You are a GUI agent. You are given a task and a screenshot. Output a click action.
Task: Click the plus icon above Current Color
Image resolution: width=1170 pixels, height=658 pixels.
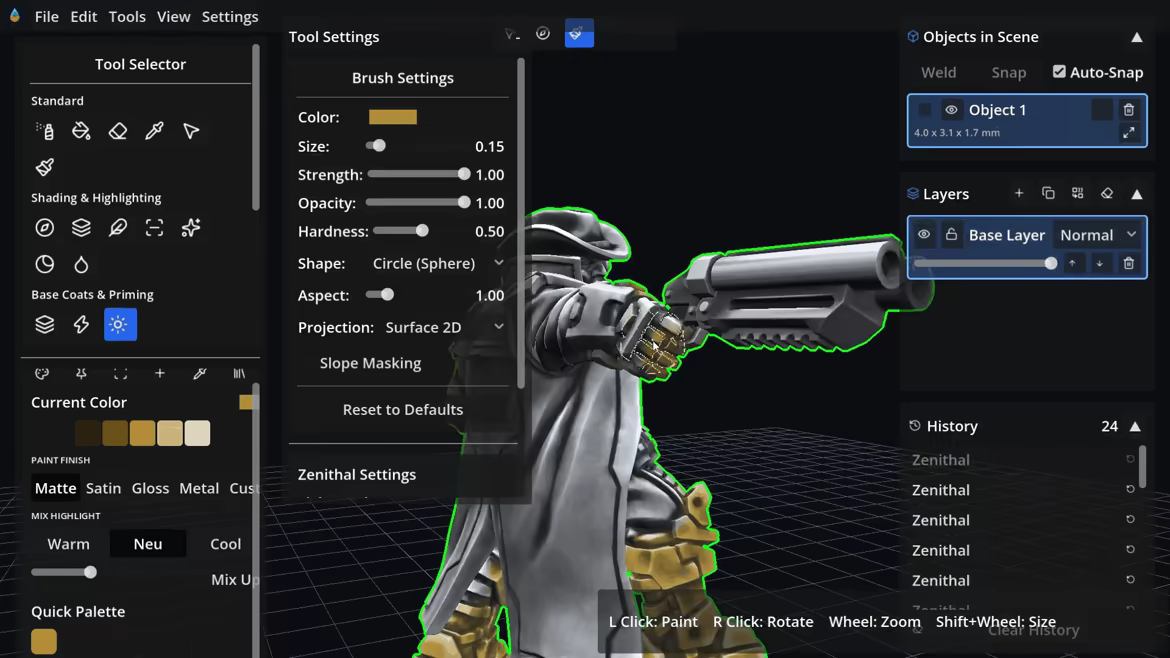pos(160,373)
